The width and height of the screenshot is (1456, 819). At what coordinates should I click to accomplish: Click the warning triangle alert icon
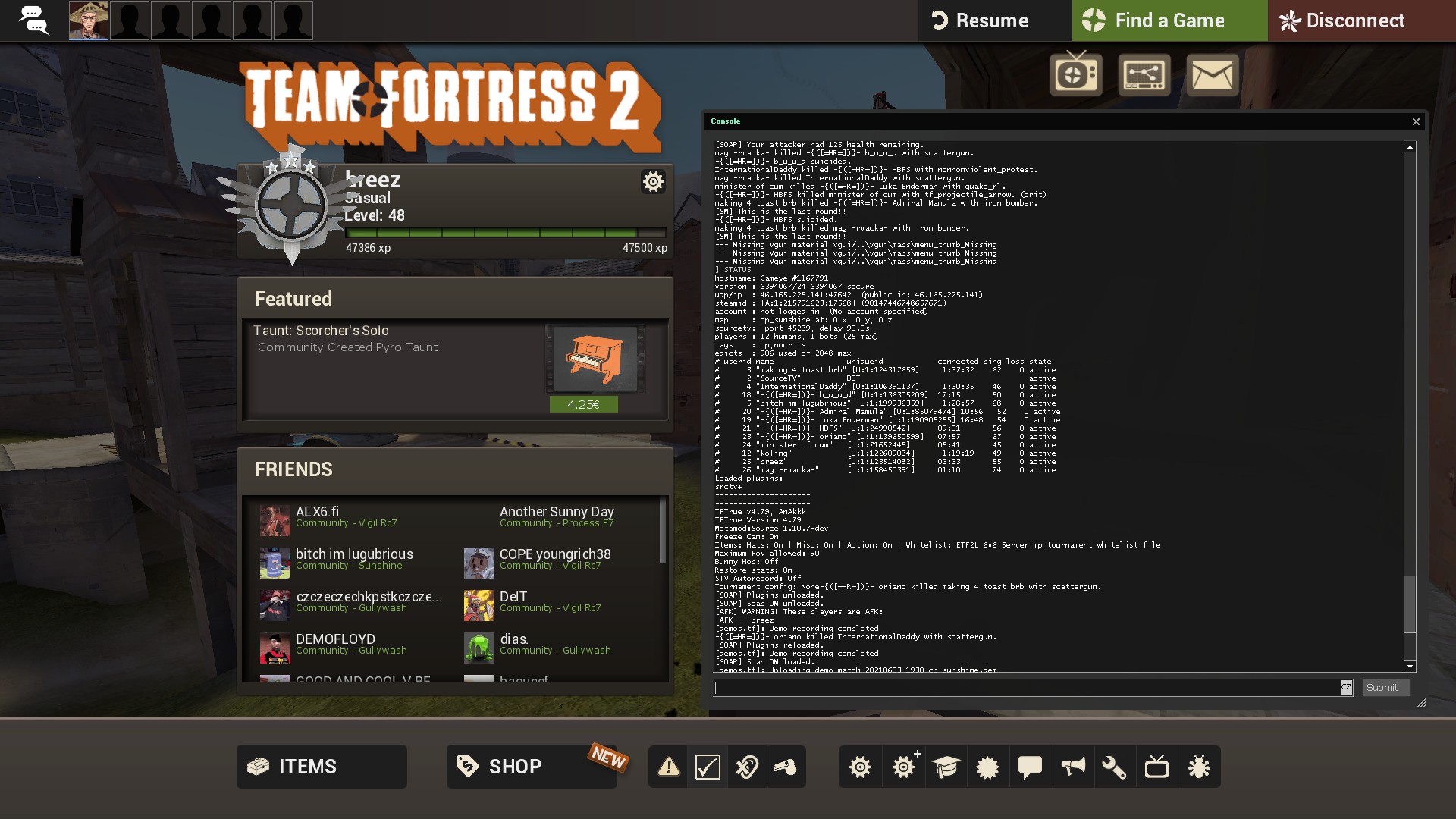pyautogui.click(x=668, y=767)
